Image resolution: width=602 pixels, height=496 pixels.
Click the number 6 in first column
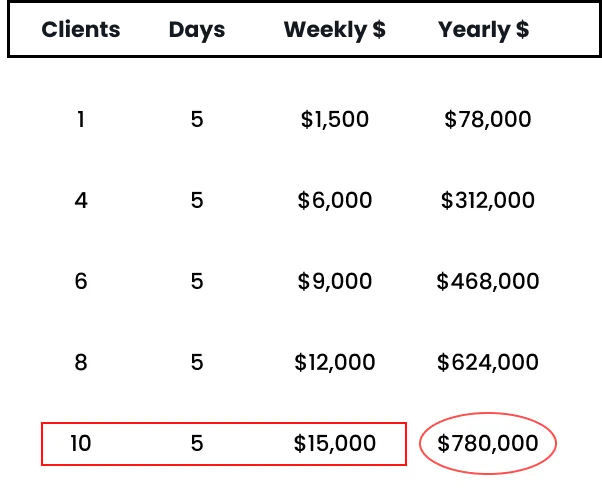coord(81,282)
